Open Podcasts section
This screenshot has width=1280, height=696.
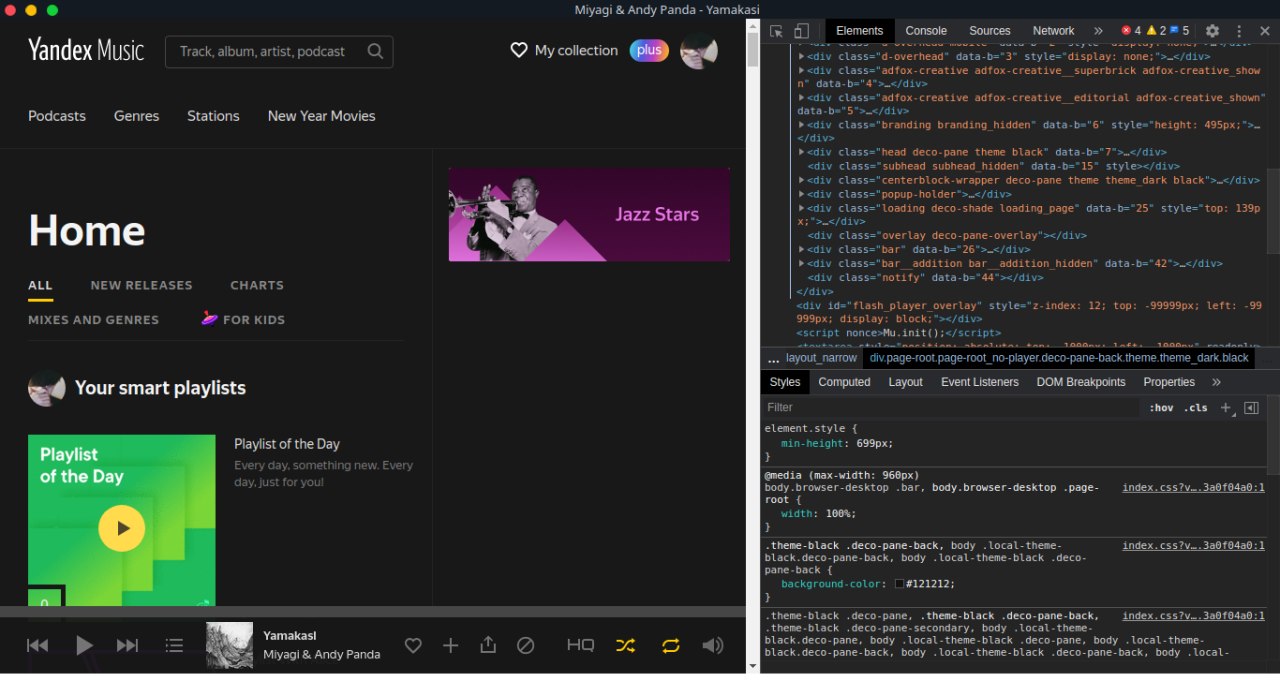coord(57,116)
